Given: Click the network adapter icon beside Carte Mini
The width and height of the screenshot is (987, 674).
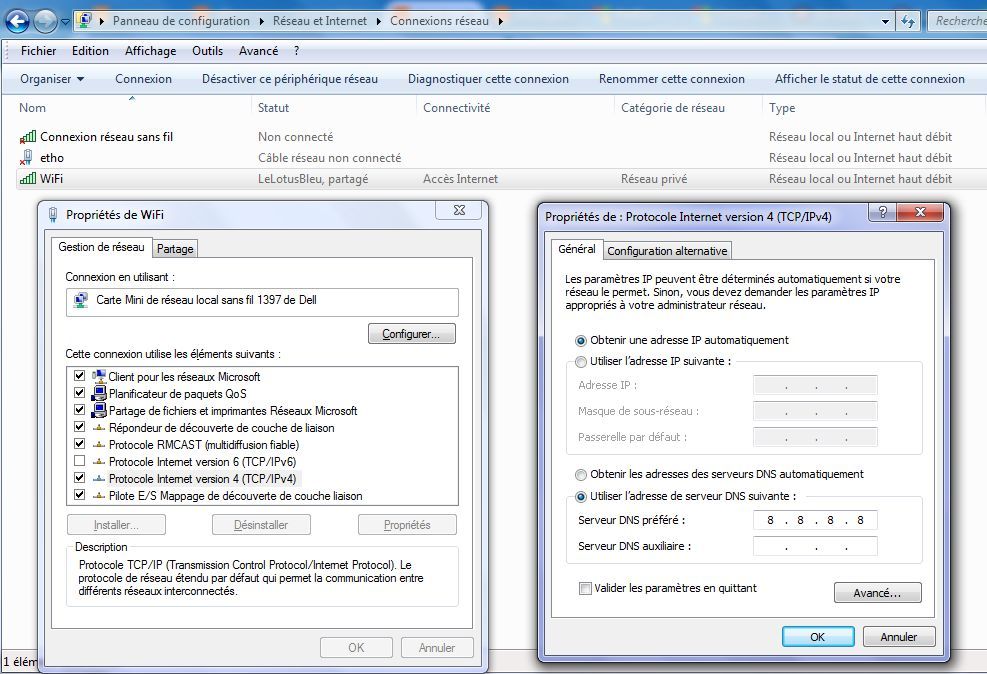Looking at the screenshot, I should pyautogui.click(x=81, y=301).
